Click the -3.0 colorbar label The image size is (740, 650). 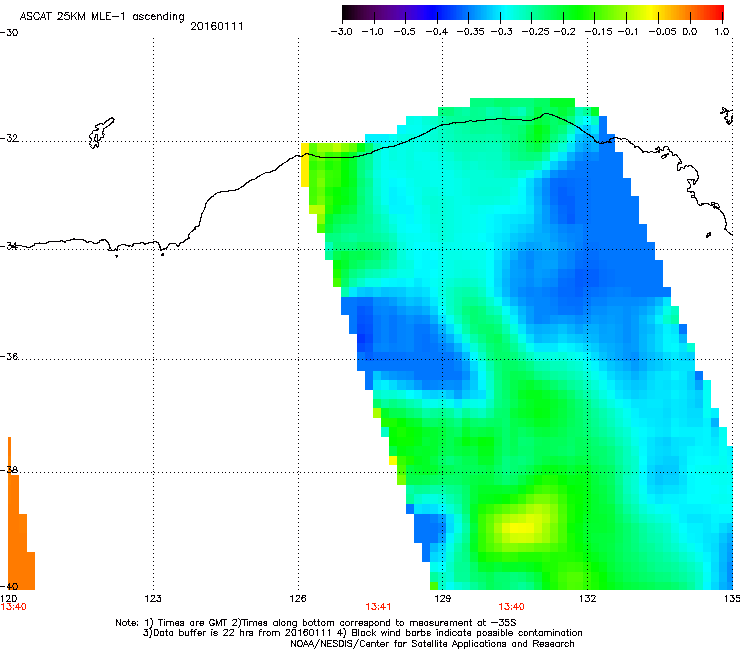pyautogui.click(x=341, y=32)
